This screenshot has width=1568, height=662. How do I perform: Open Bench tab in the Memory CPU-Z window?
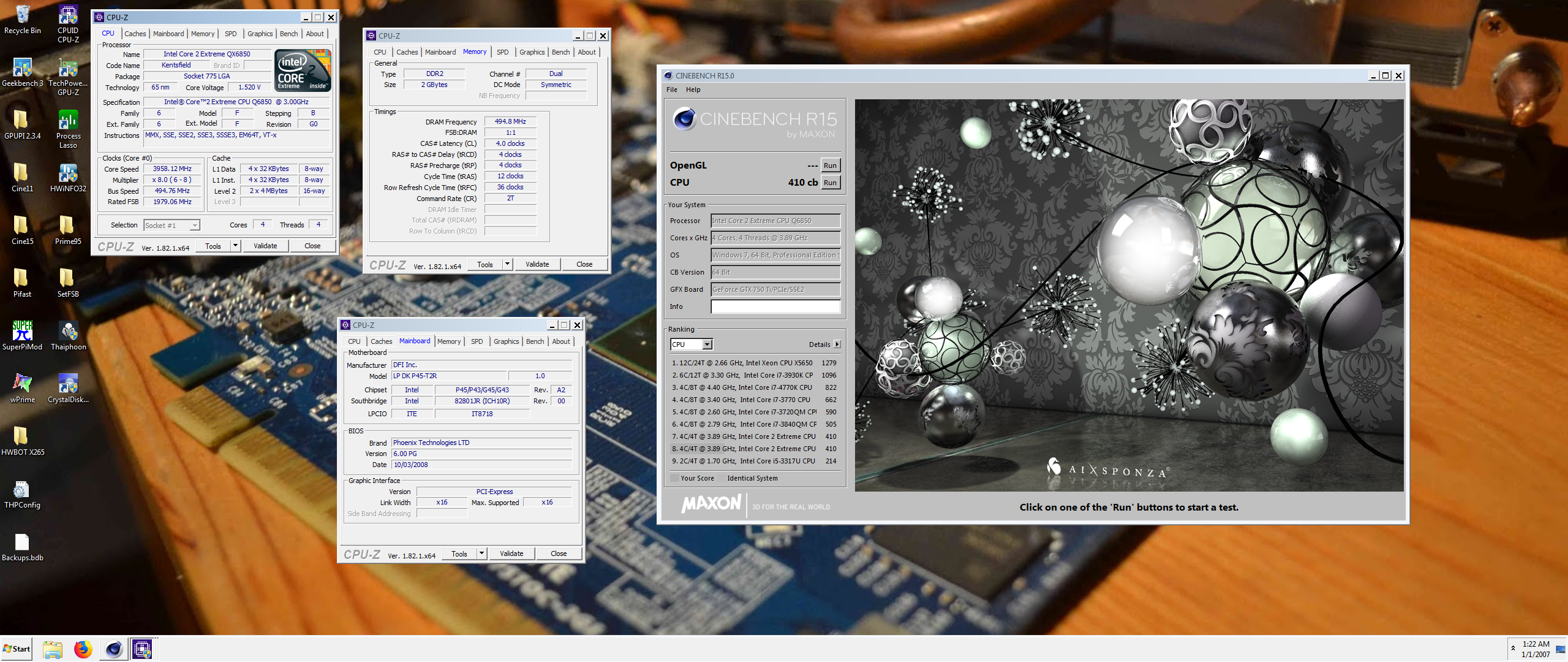(560, 52)
